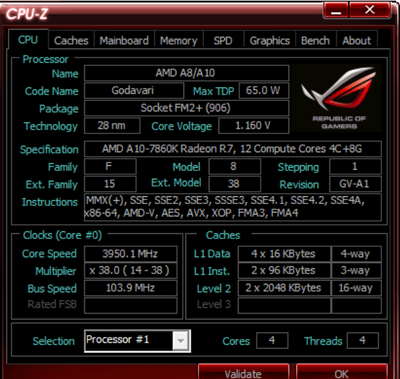Click the Instructions text area
The image size is (400, 379).
pos(233,207)
